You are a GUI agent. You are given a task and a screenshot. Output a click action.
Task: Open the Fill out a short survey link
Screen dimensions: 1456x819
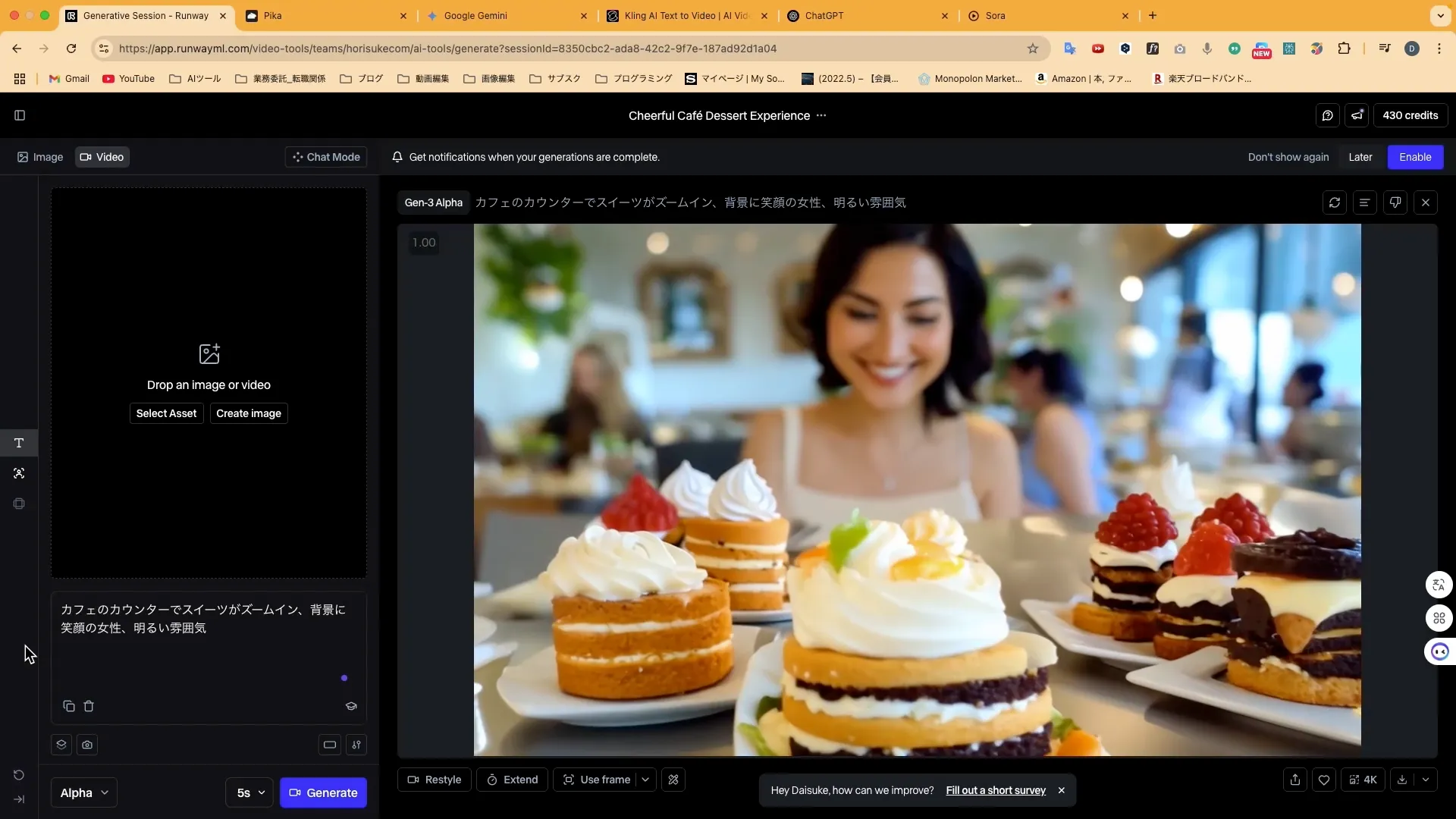[x=996, y=790]
